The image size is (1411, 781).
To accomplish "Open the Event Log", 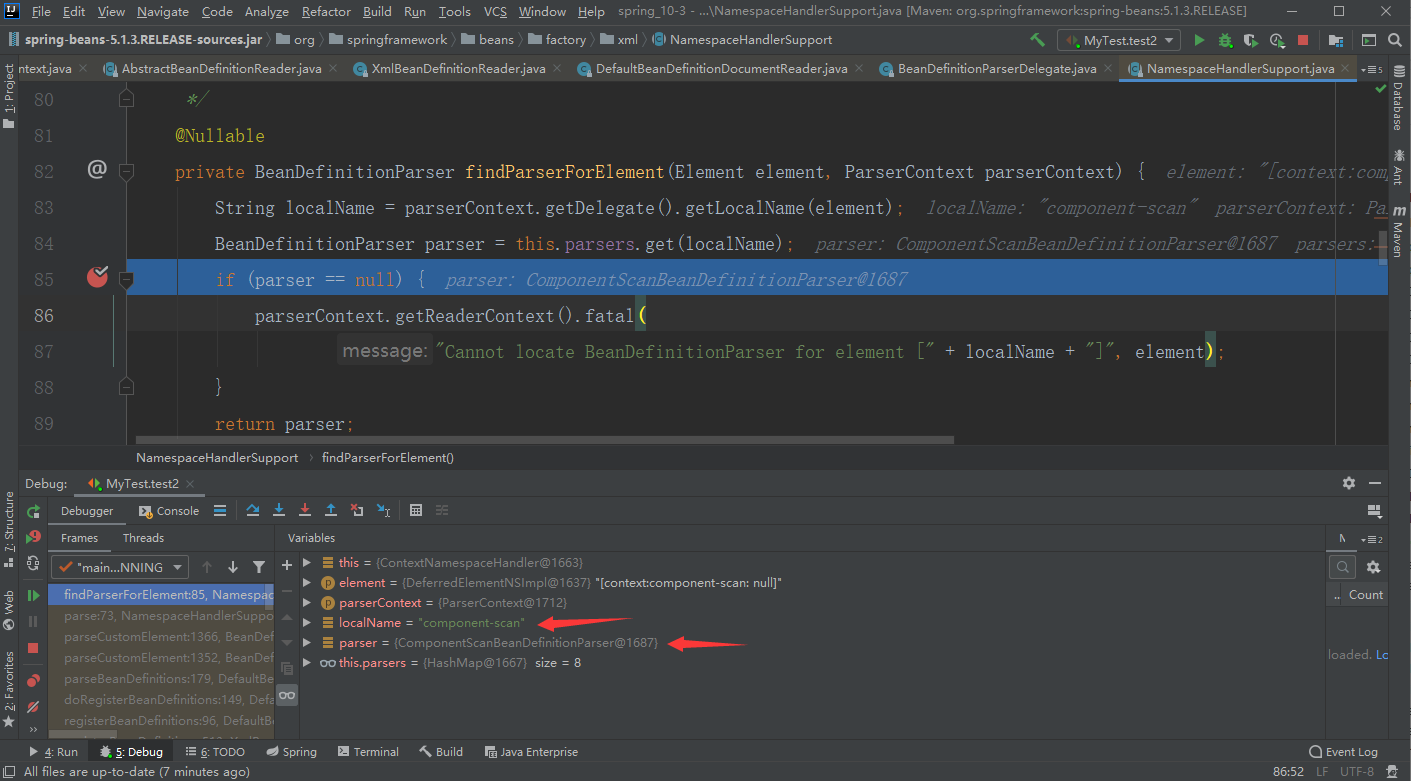I will tap(1343, 752).
